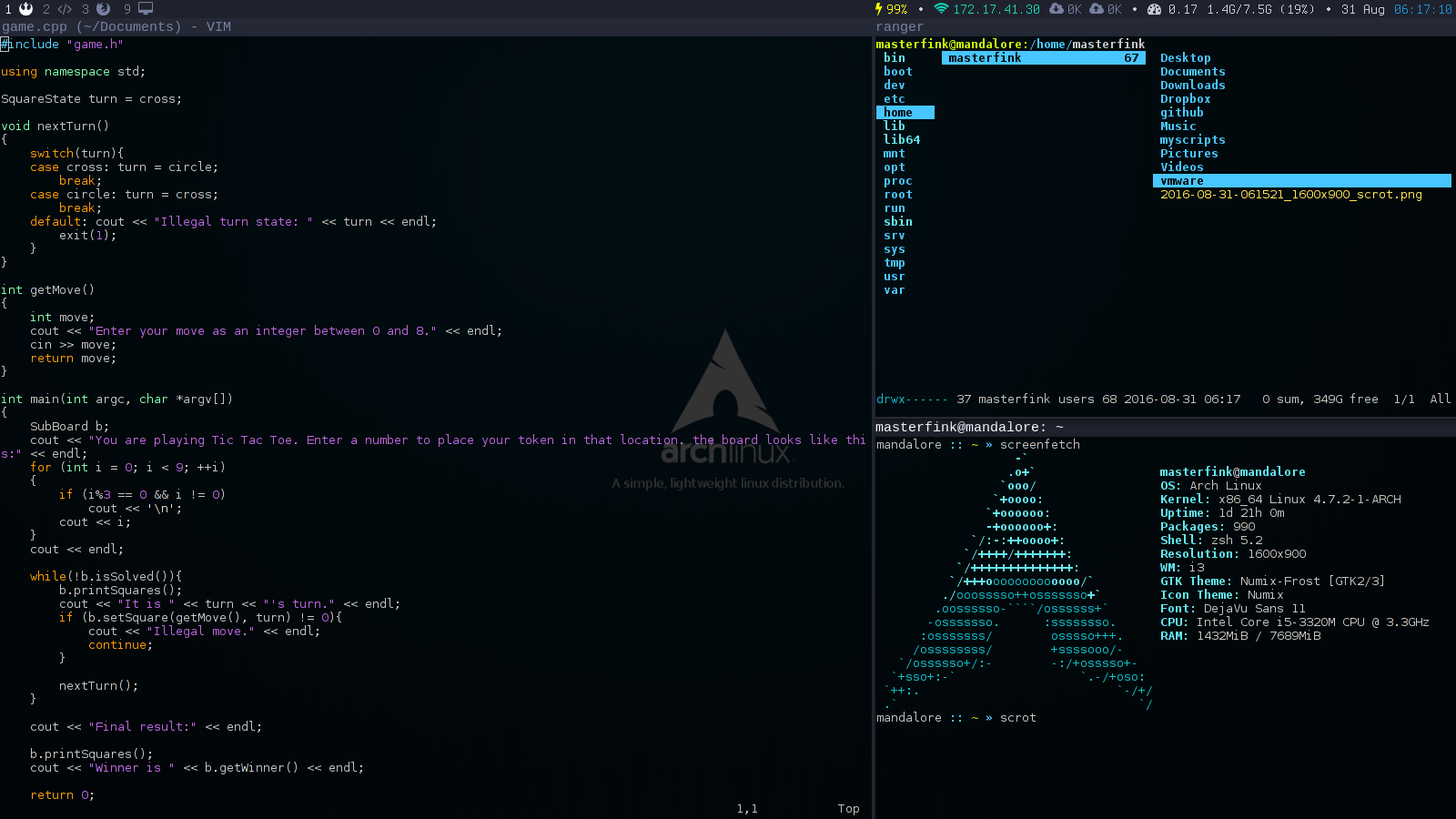Select the srv directory in ranger
The image size is (1456, 819).
(895, 235)
